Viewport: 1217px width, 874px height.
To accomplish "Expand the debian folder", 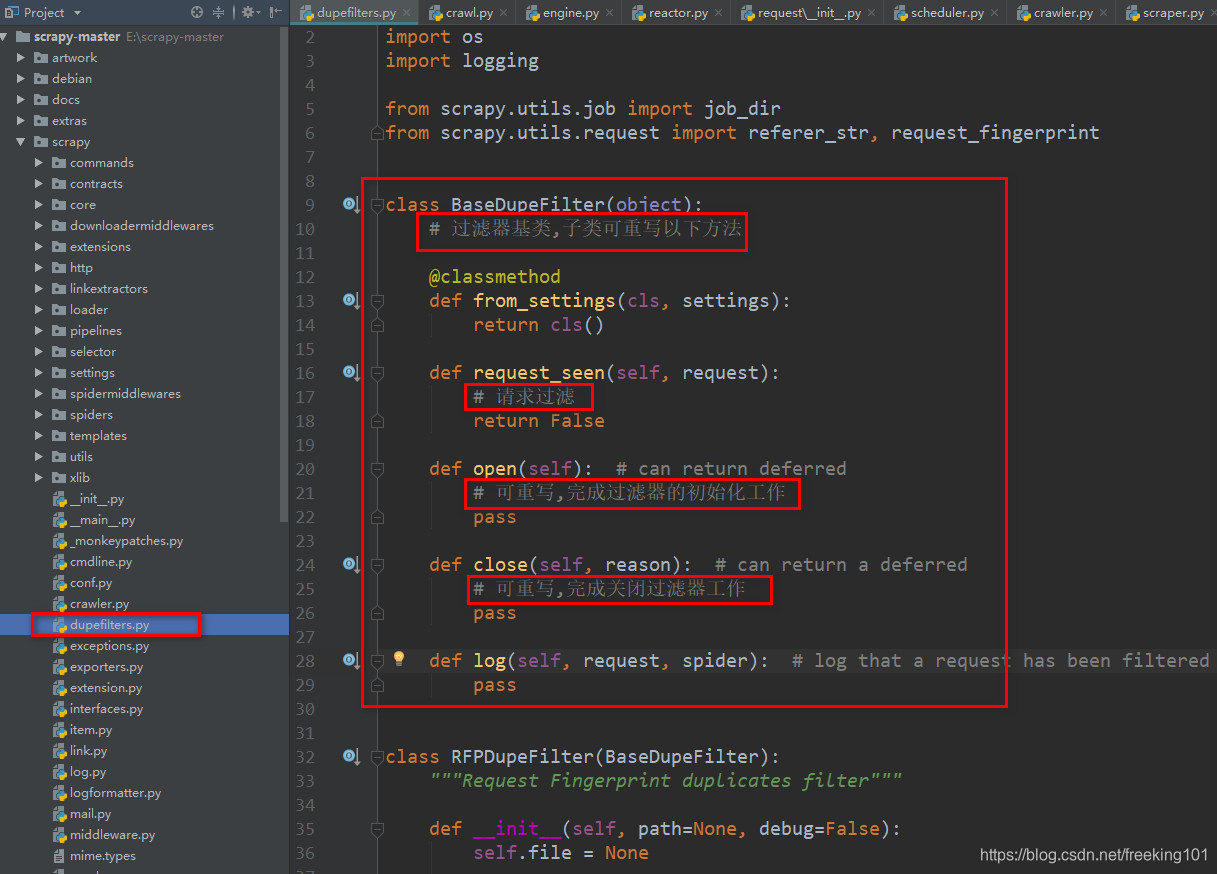I will pos(22,79).
